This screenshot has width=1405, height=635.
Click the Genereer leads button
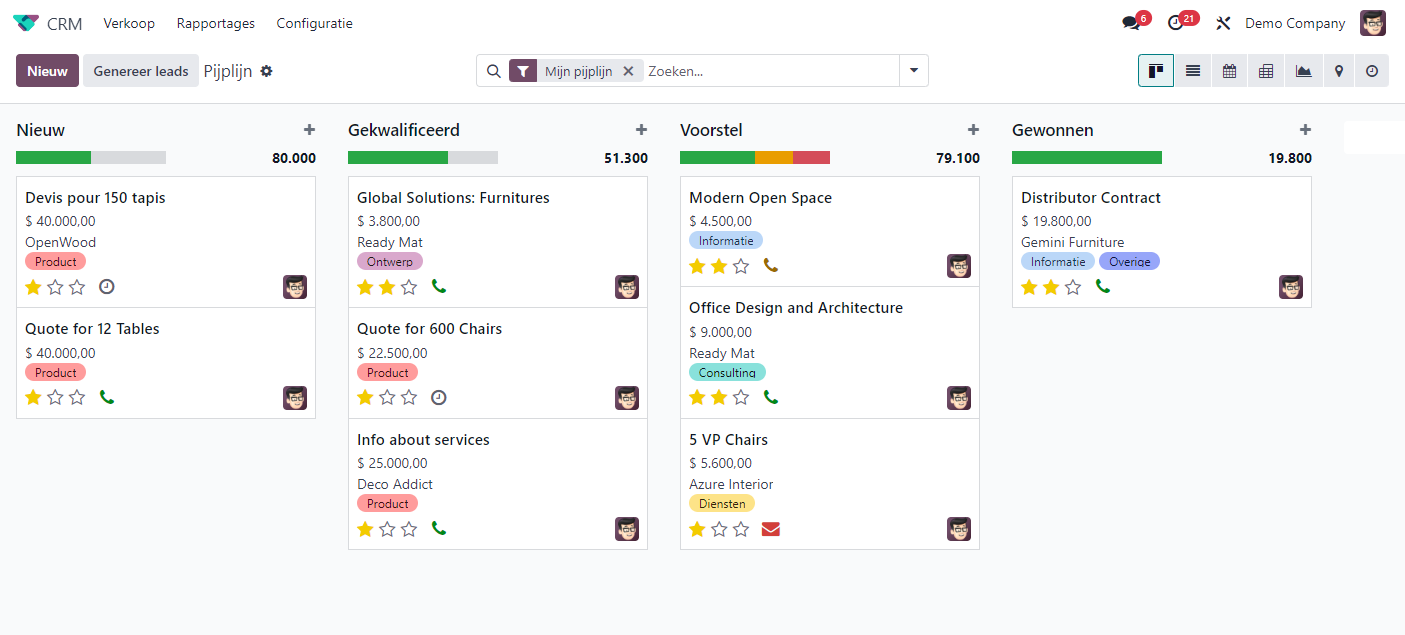(141, 71)
